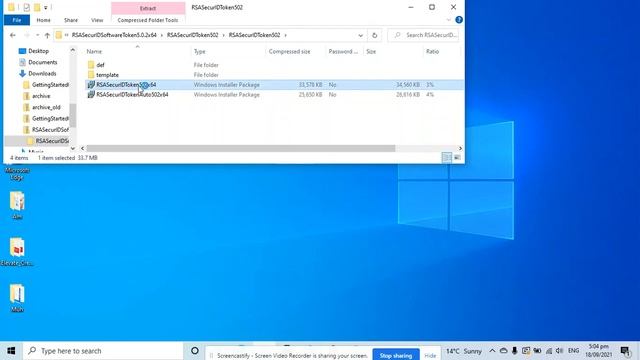Select the template folder
Image resolution: width=640 pixels, height=360 pixels.
[107, 75]
